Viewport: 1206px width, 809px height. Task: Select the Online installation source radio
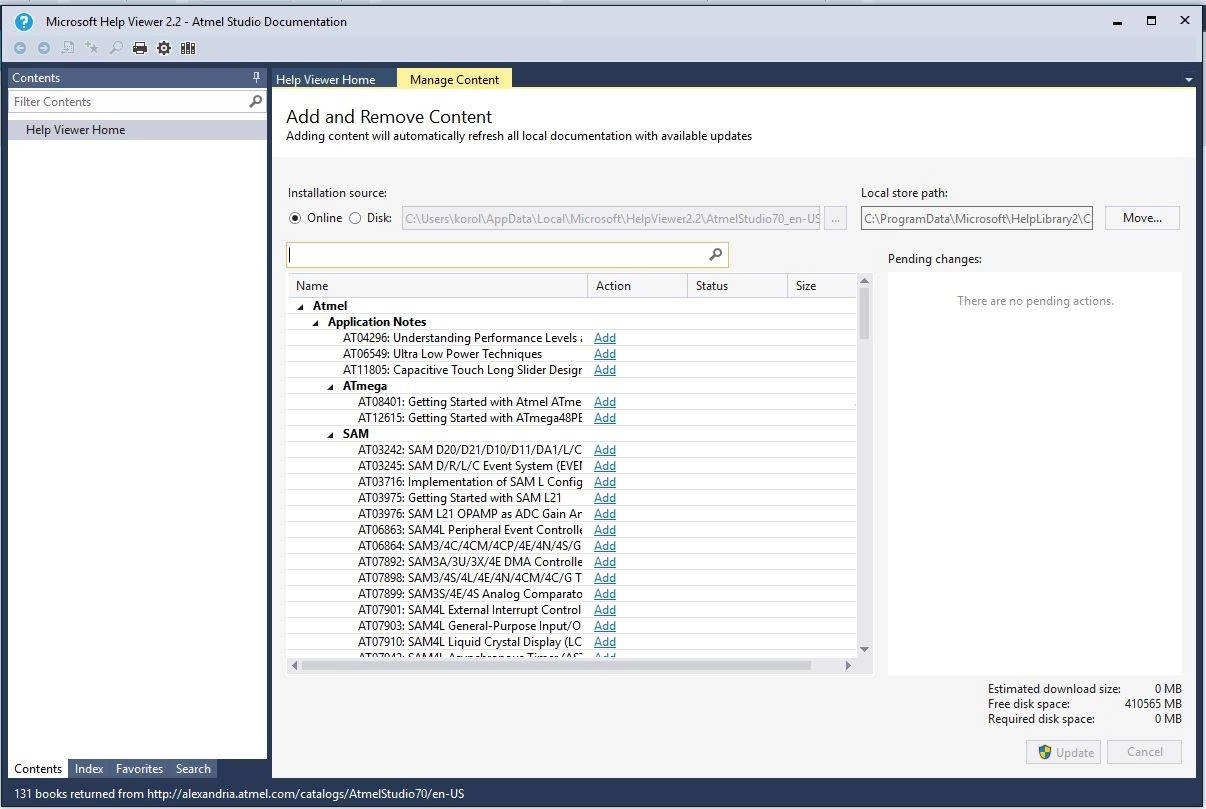point(294,218)
